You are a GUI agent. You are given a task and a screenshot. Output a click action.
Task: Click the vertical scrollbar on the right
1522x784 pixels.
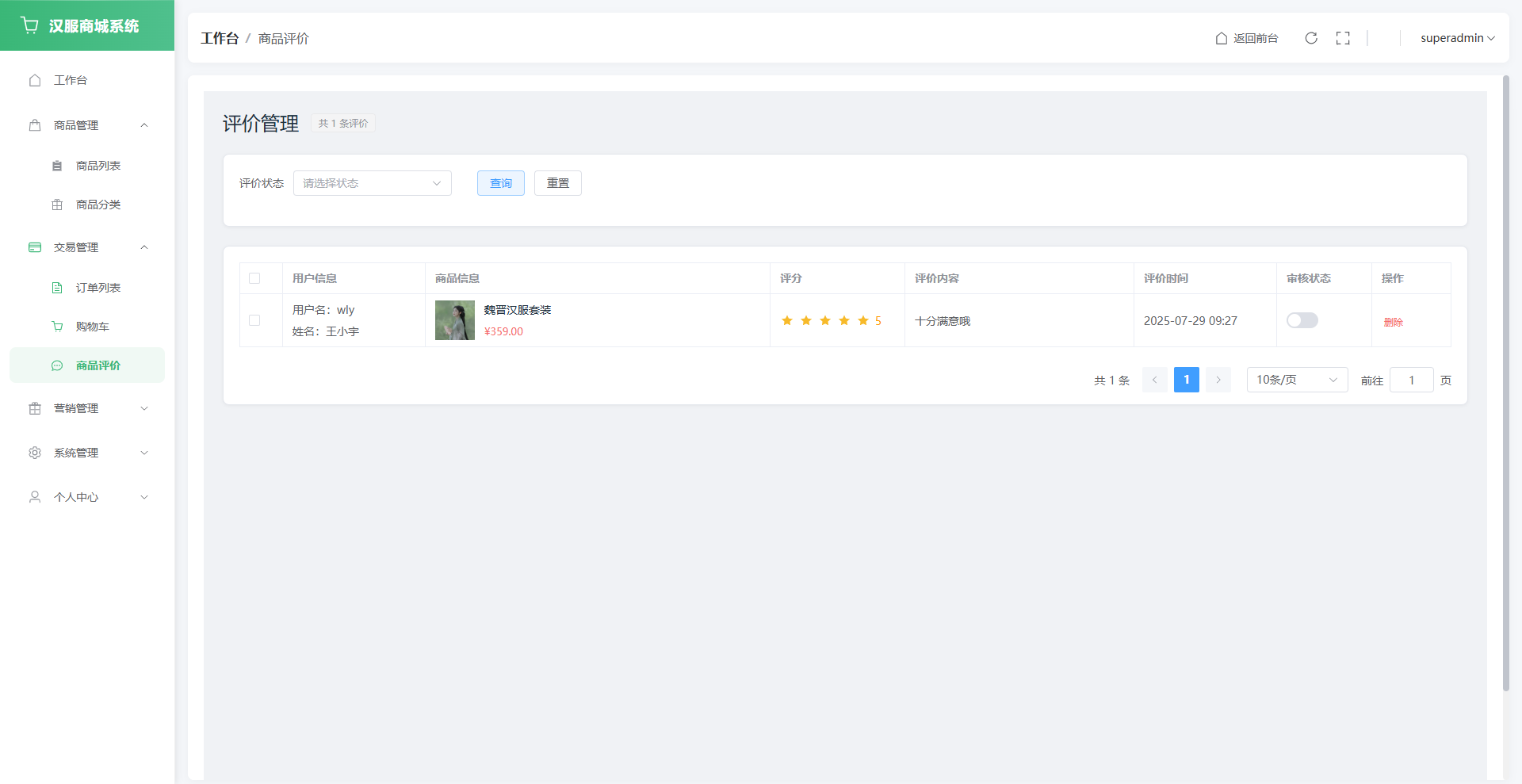[1505, 381]
